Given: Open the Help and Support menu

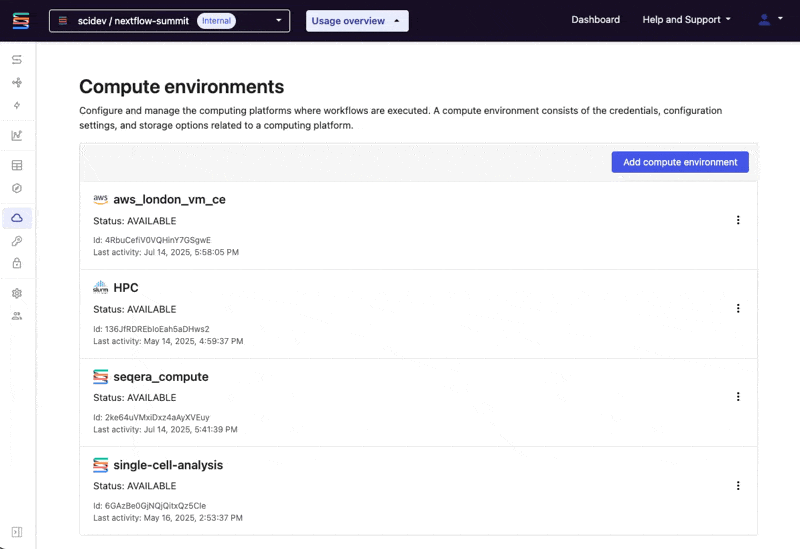Looking at the screenshot, I should [686, 20].
